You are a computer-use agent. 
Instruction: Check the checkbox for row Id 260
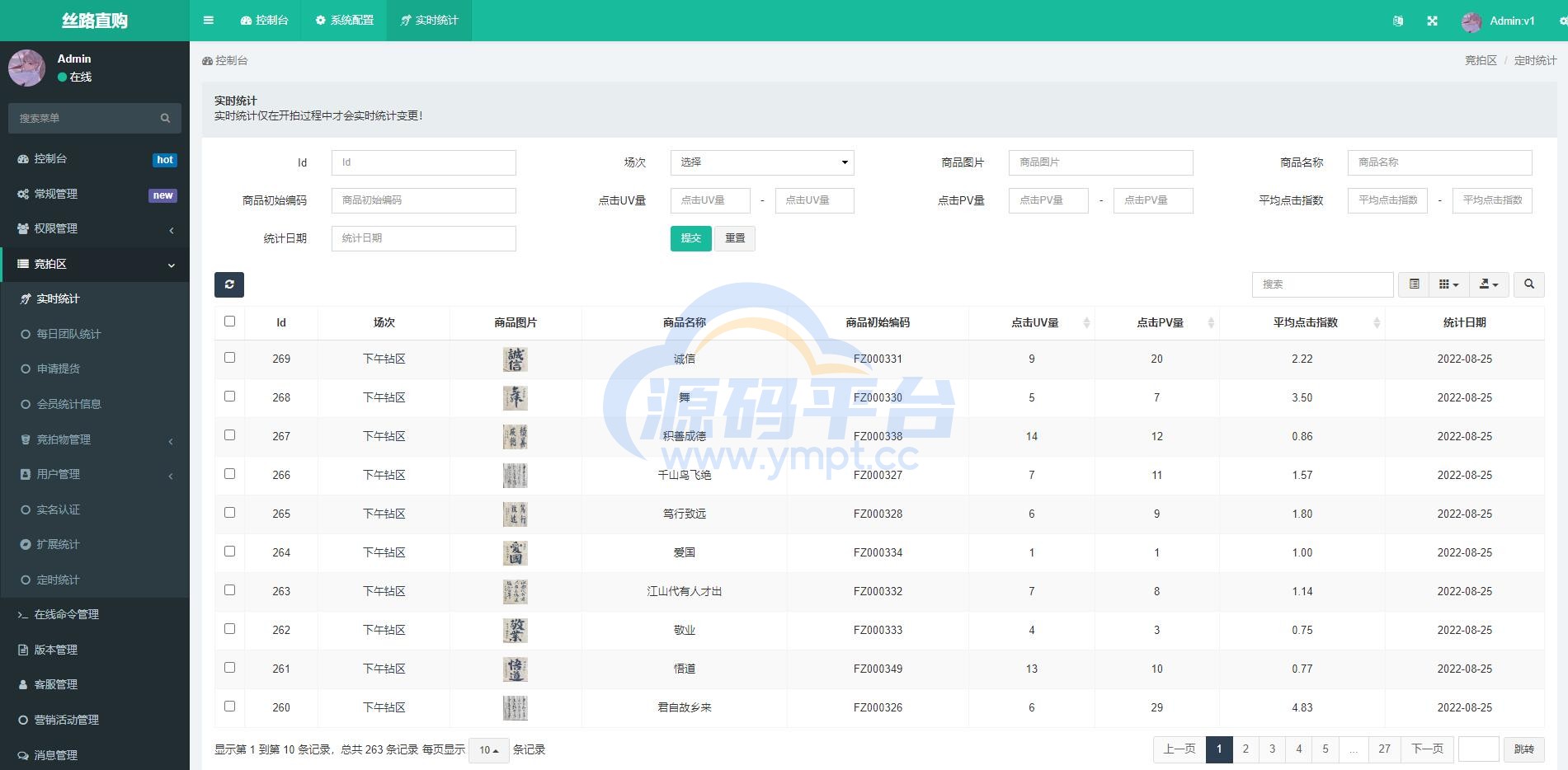pyautogui.click(x=229, y=707)
